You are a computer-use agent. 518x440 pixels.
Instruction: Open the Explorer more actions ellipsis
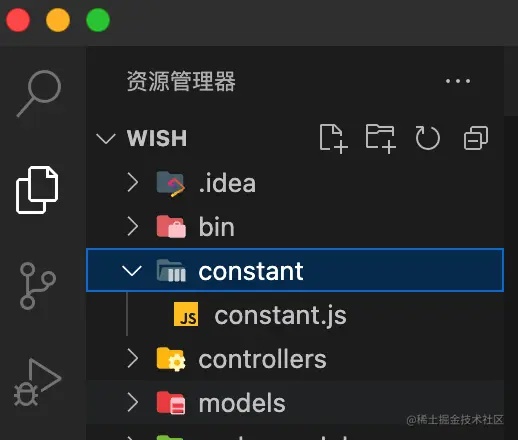coord(458,81)
